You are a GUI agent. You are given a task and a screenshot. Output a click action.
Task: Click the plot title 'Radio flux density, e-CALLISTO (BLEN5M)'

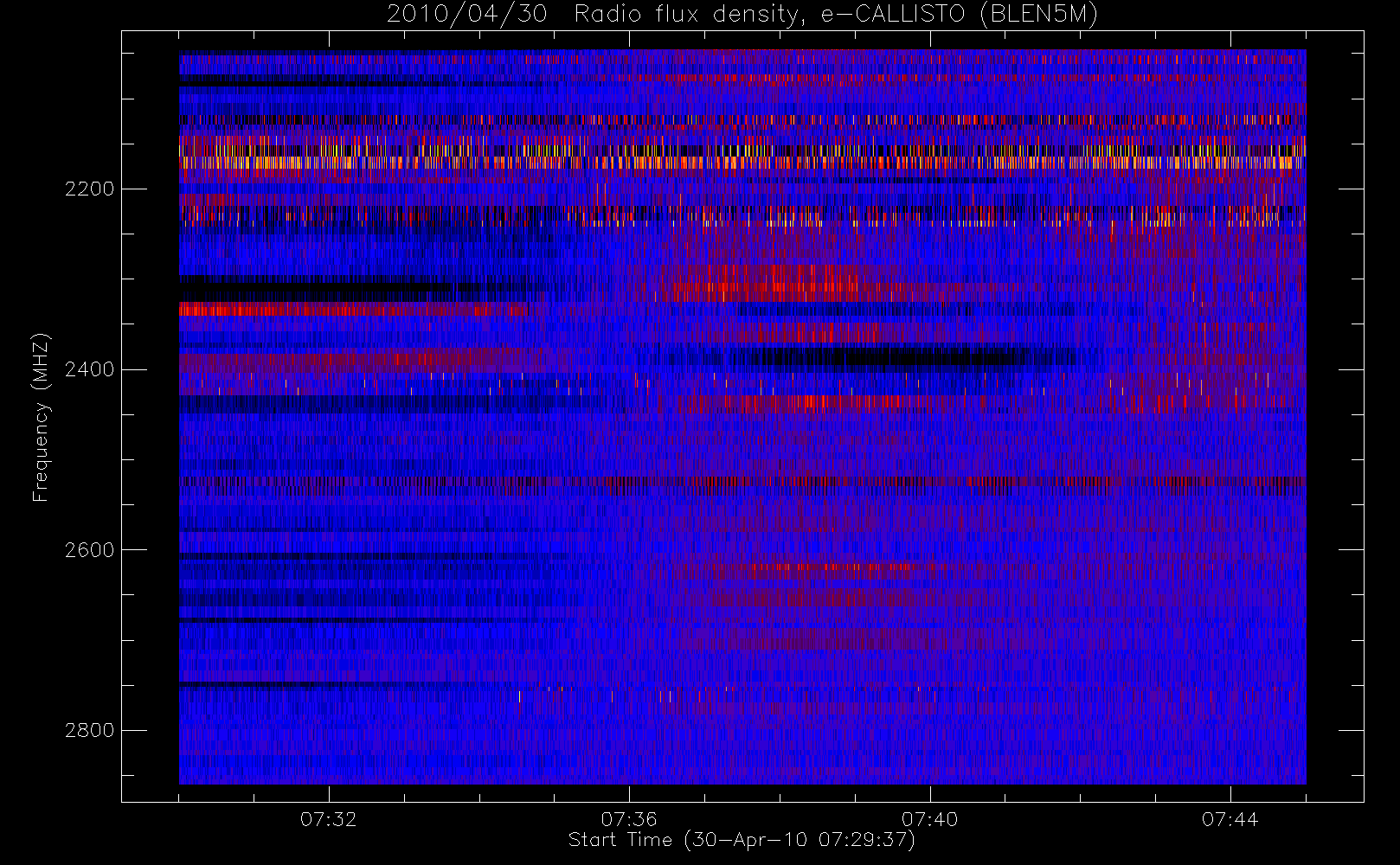(x=836, y=15)
